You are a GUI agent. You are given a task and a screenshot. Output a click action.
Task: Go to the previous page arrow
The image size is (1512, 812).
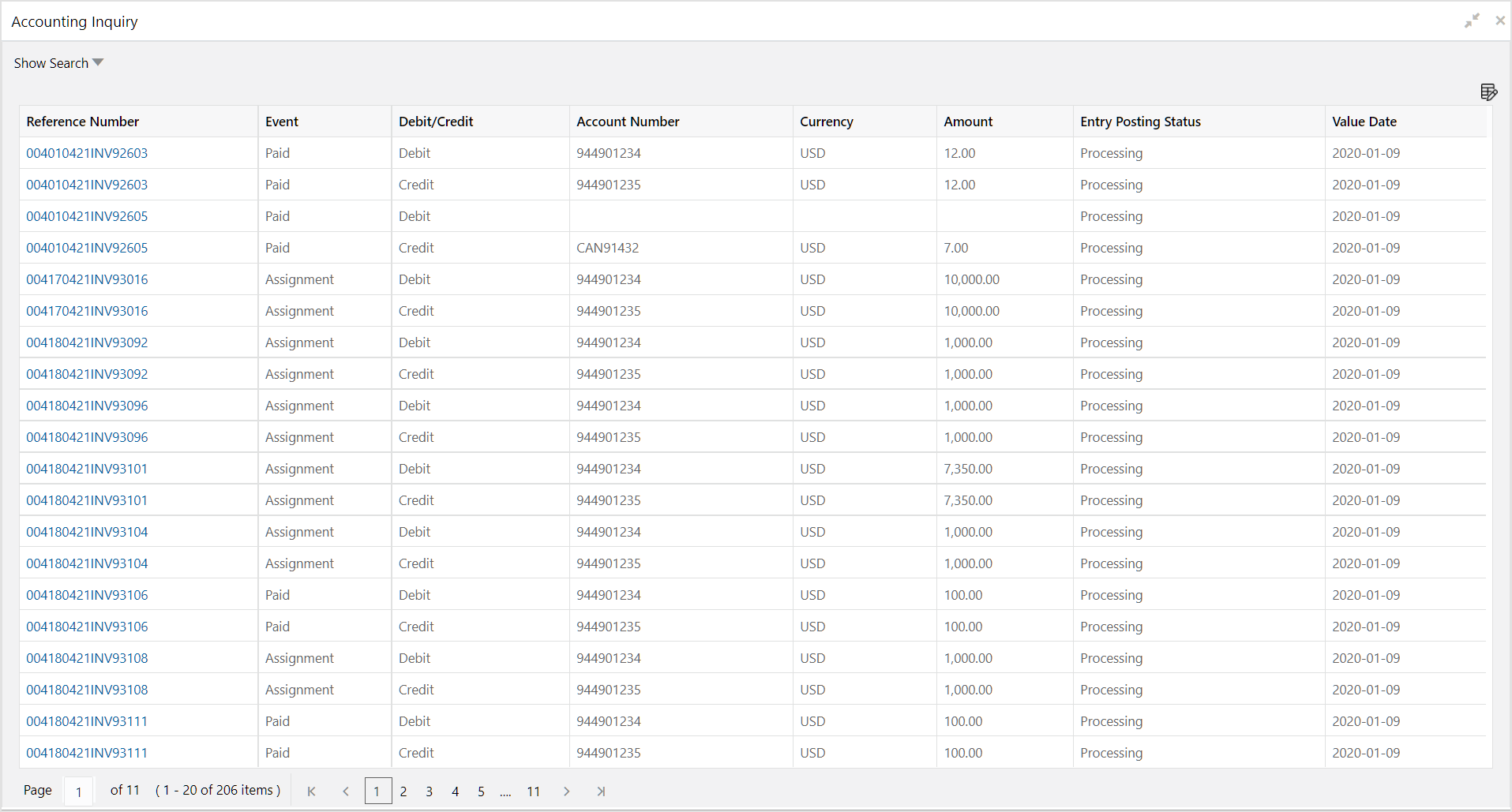[345, 791]
